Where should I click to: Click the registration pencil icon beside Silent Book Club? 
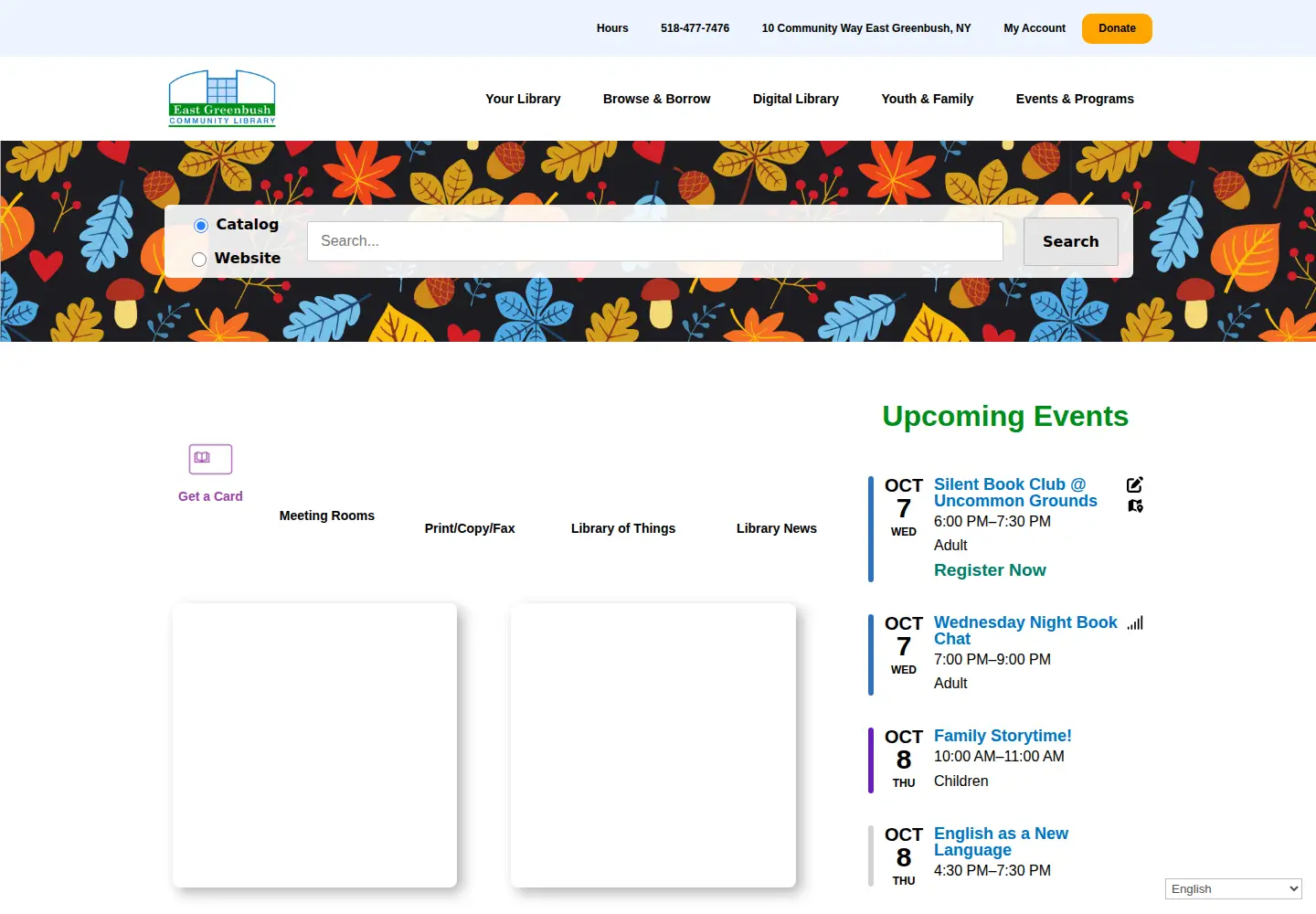pos(1135,484)
